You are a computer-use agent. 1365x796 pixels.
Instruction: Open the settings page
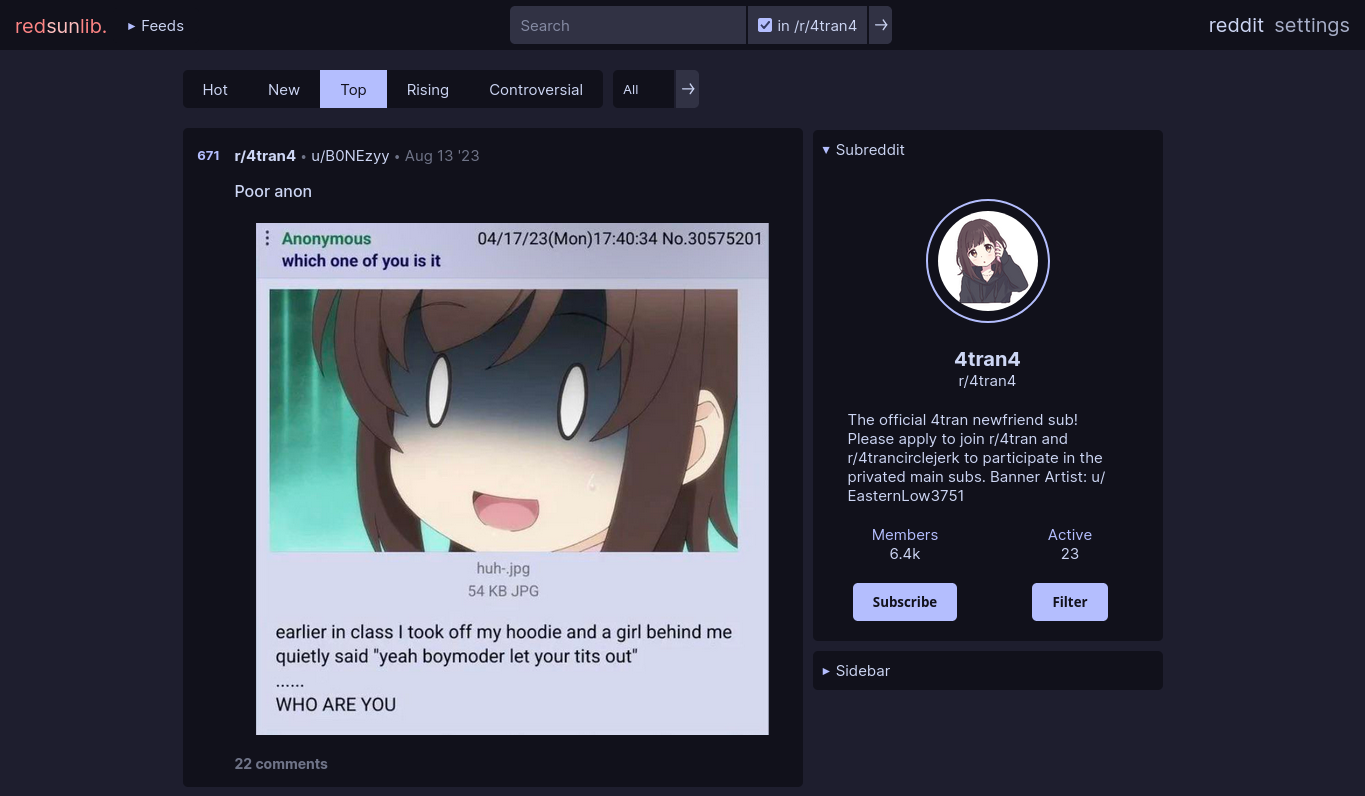pyautogui.click(x=1312, y=25)
